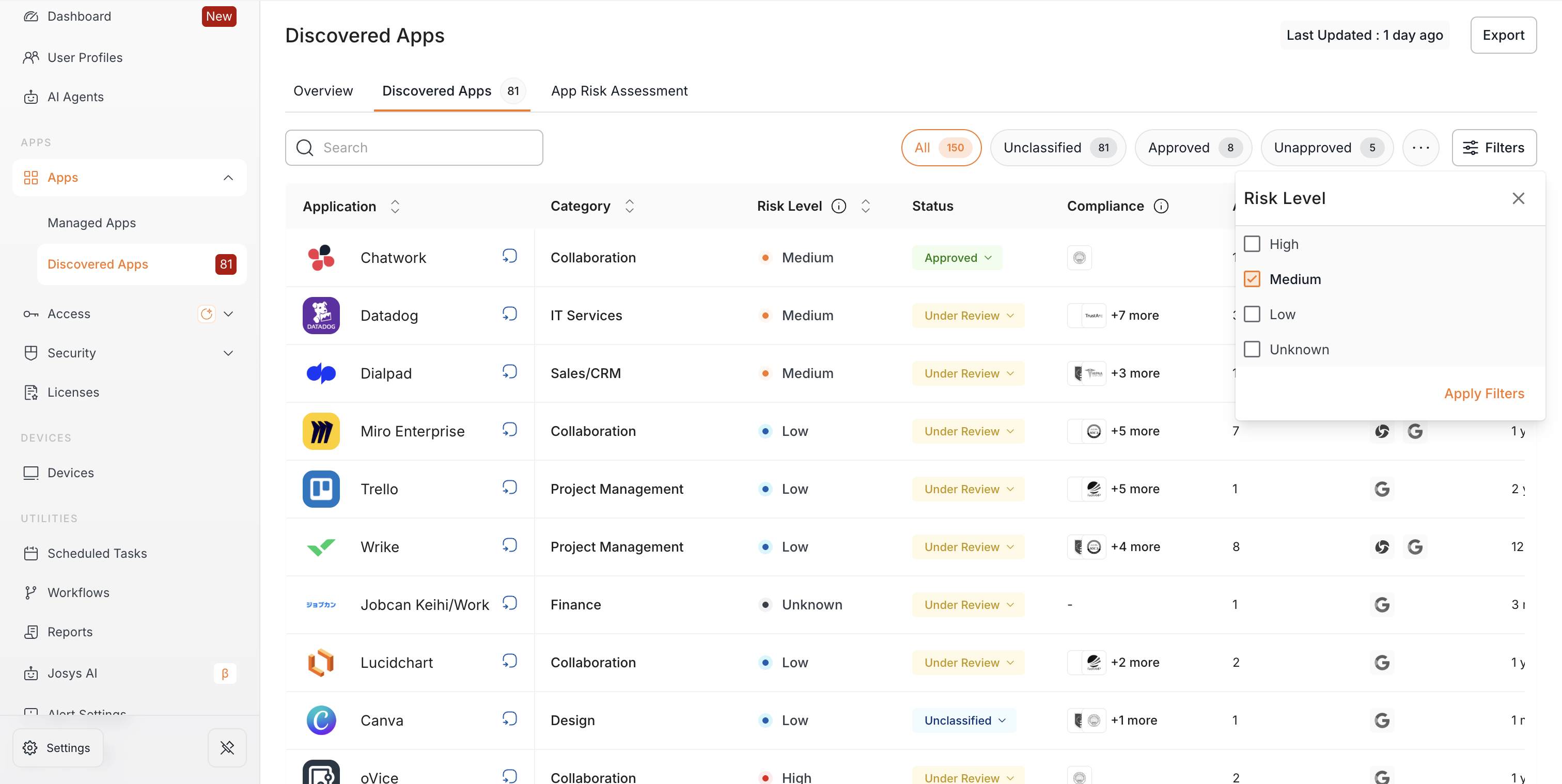Screen dimensions: 1562x784
Task: Click the Jobcan Keihi/Work logo
Action: tap(321, 604)
